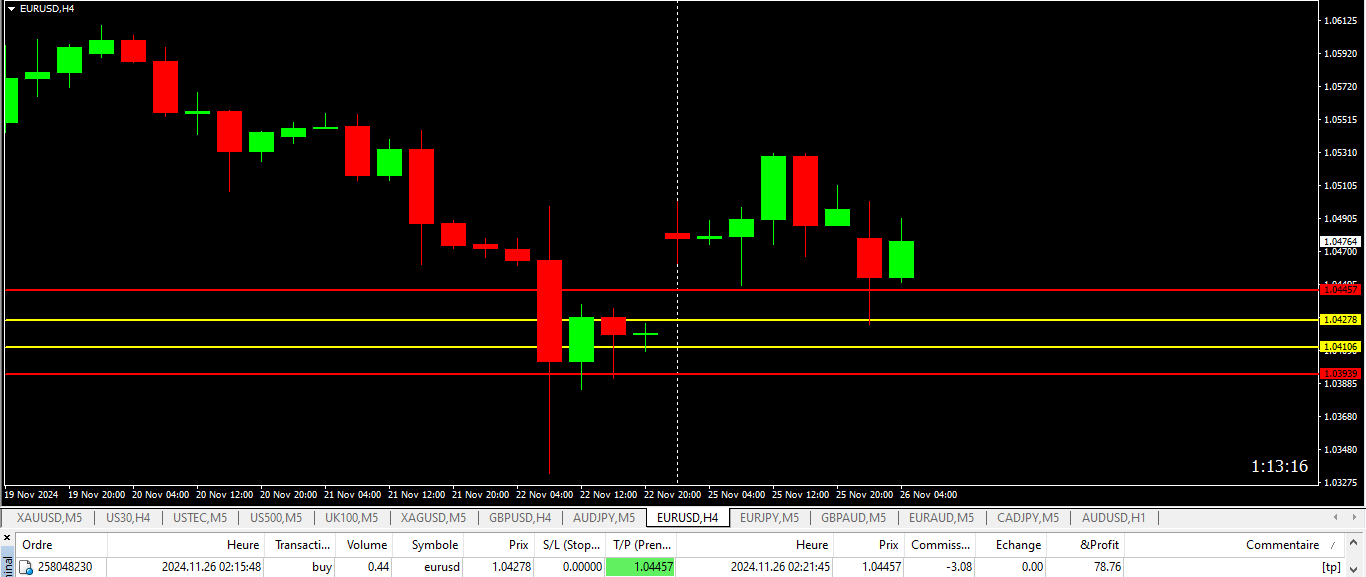Select the green T/P cell 1.04457
1366x577 pixels.
pyautogui.click(x=641, y=567)
